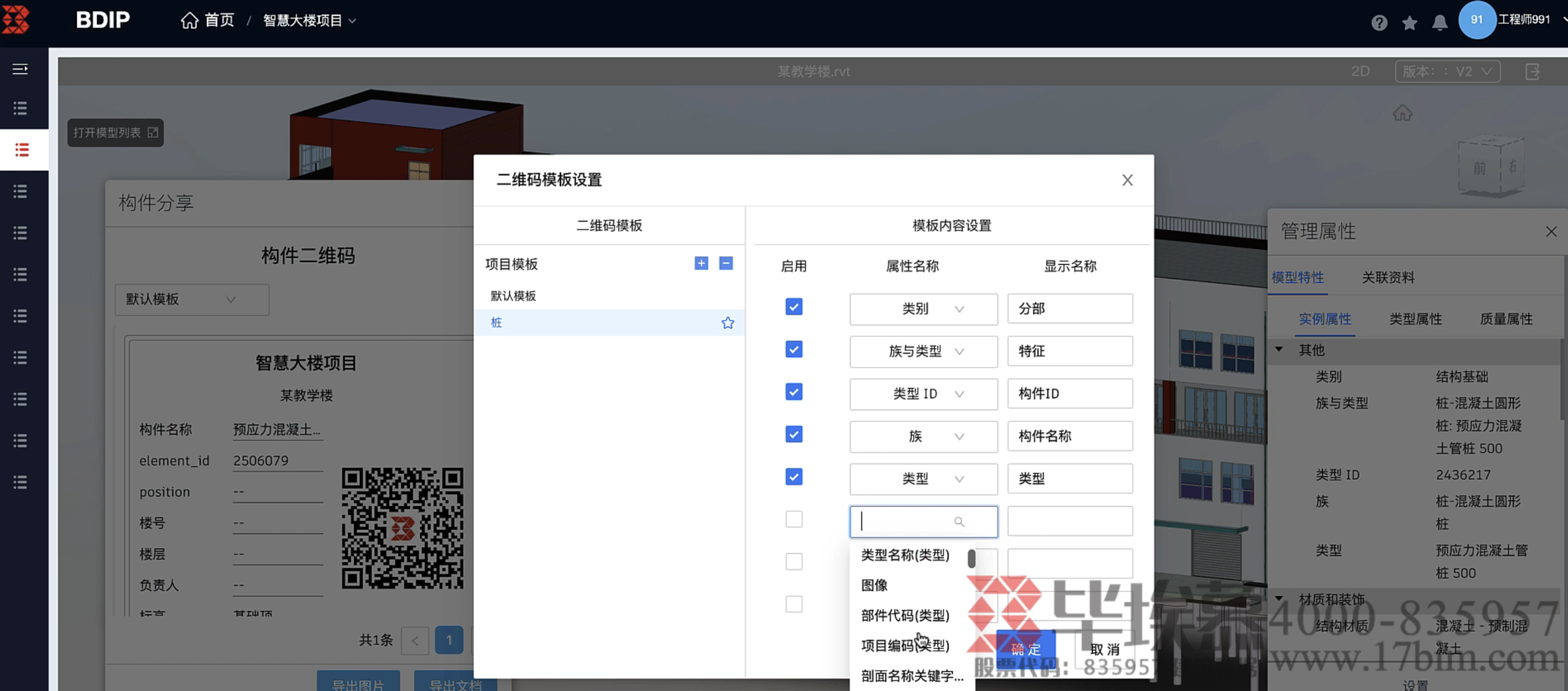This screenshot has height=691, width=1568.
Task: Uncheck the 类别 row enable checkbox
Action: (793, 307)
